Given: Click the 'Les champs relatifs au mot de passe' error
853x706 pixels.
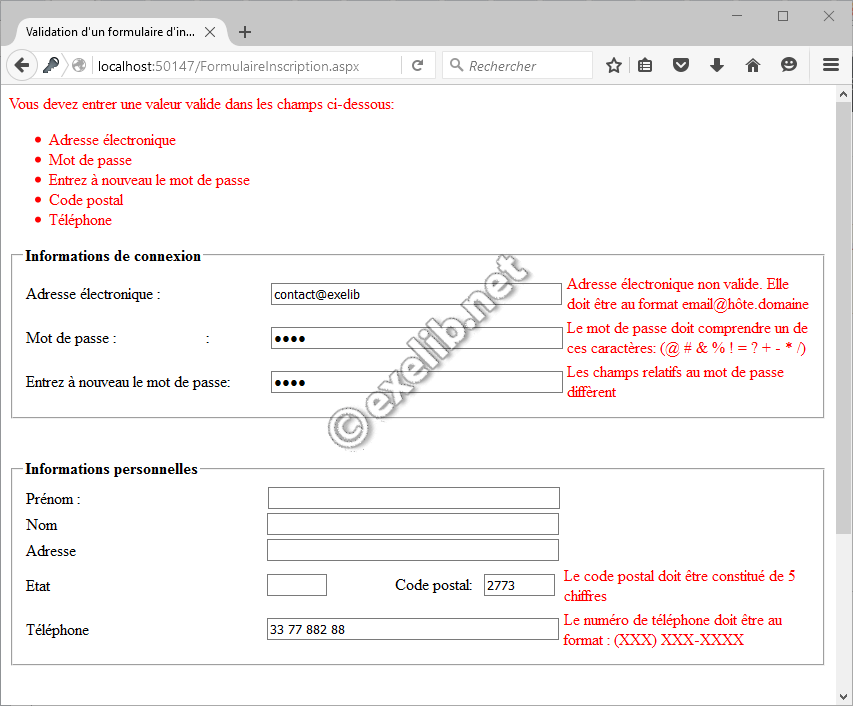Looking at the screenshot, I should tap(675, 382).
